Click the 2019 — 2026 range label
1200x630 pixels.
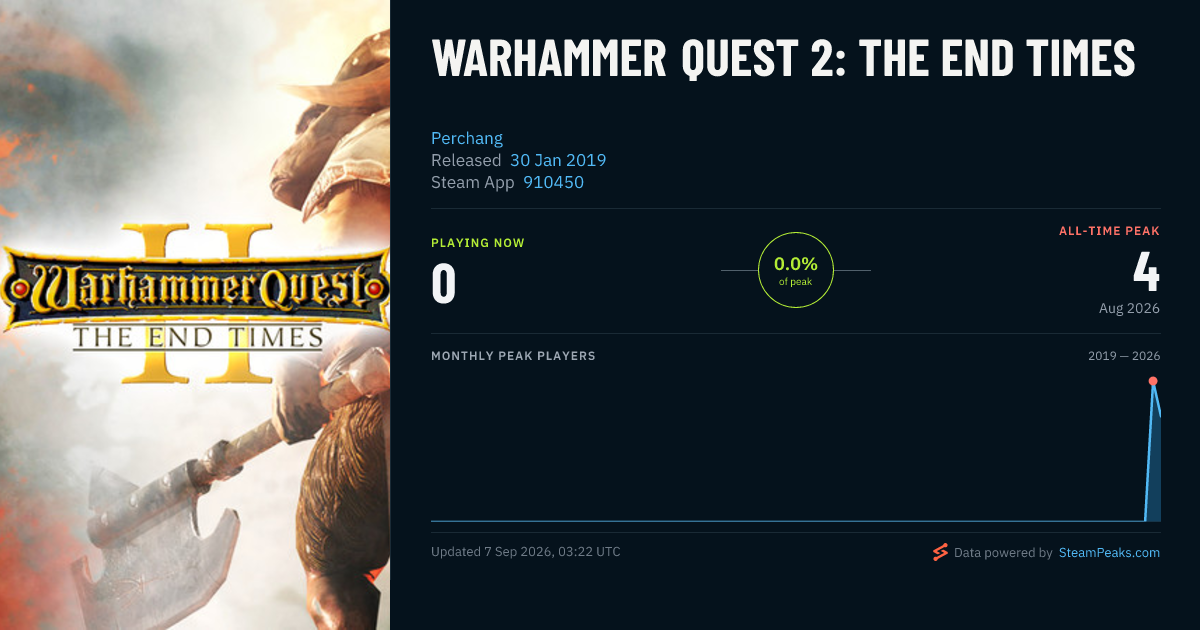(x=1124, y=356)
